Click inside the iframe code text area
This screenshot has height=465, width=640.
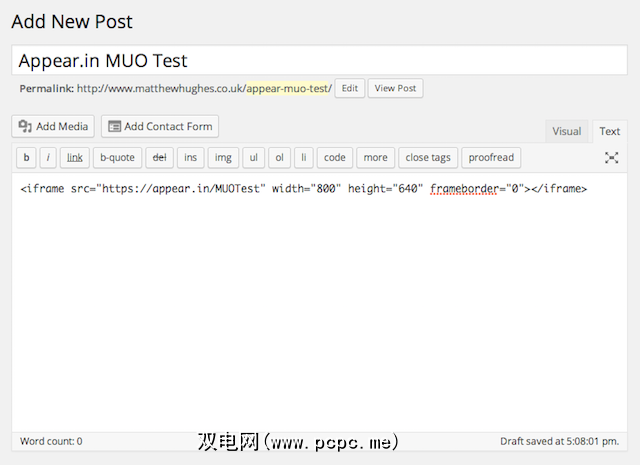click(320, 302)
